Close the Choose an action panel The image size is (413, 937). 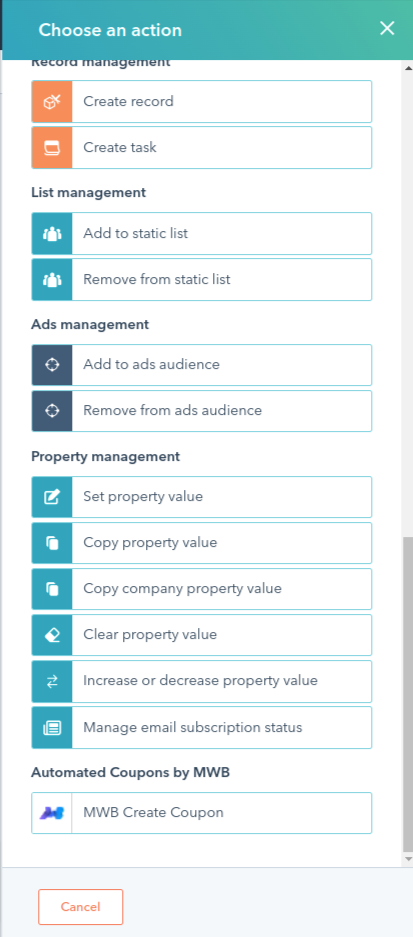point(387,28)
